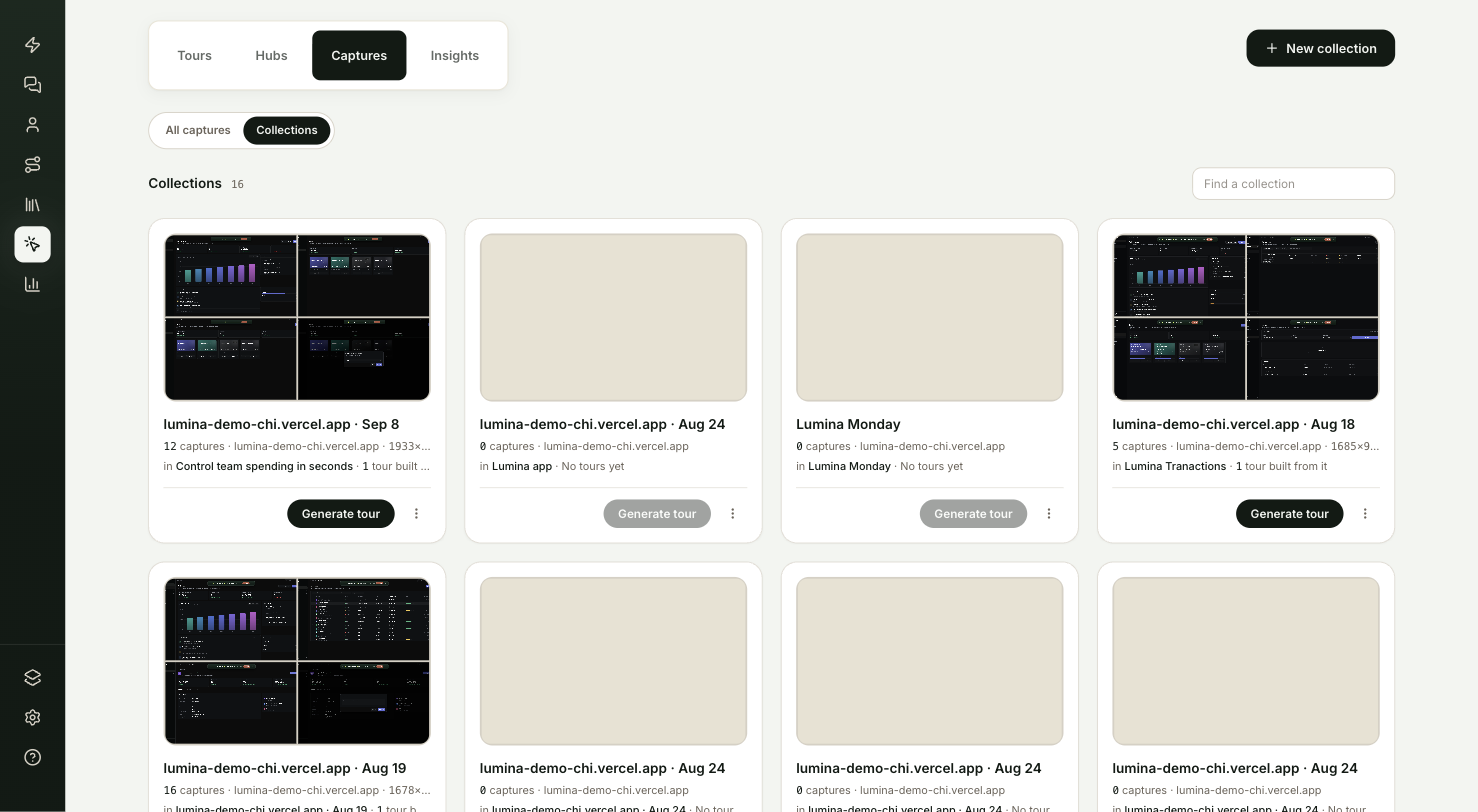Open three-dot menu on Lumina app card
1478x812 pixels.
[x=733, y=514]
